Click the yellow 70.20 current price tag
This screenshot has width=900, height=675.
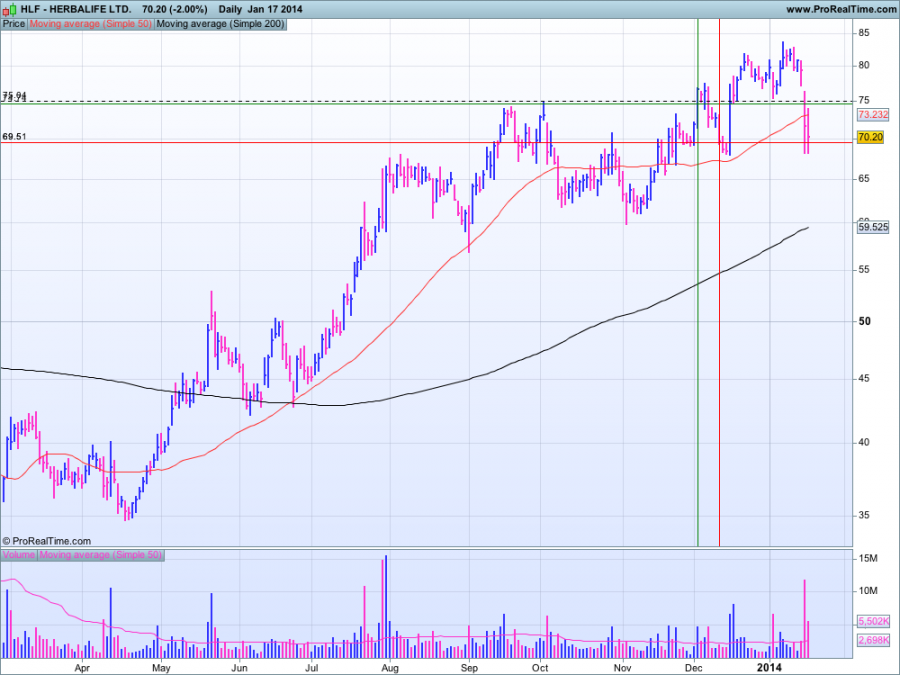coord(870,137)
